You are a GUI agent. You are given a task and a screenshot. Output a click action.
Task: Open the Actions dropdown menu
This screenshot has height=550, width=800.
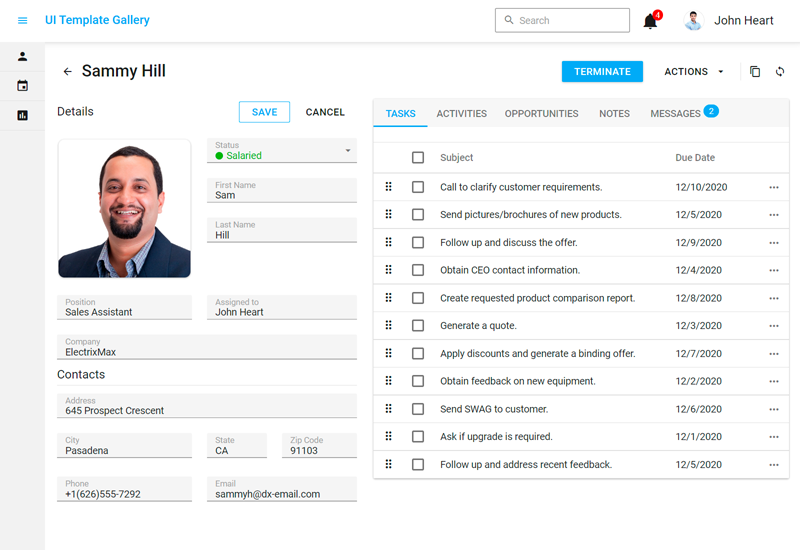(x=694, y=72)
